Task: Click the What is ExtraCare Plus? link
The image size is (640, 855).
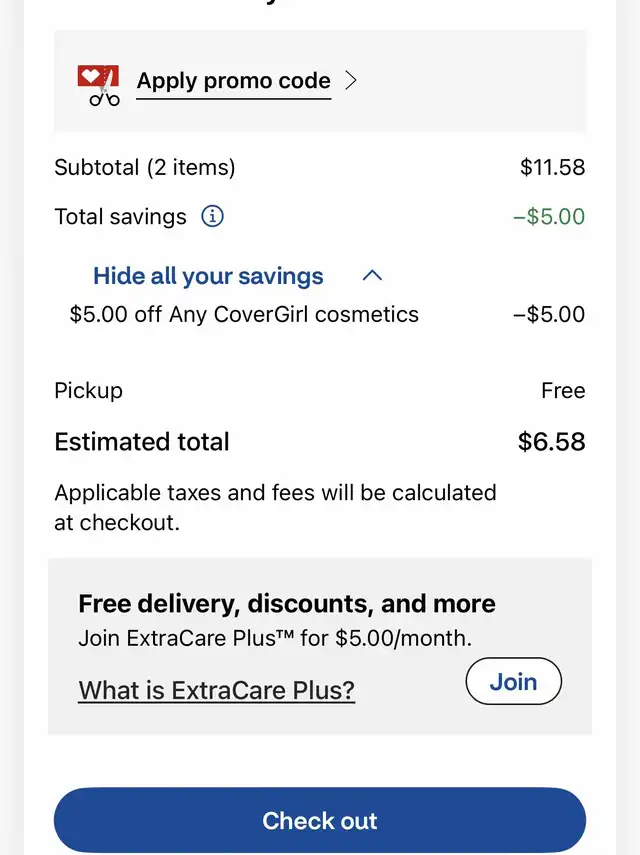Action: coord(216,690)
